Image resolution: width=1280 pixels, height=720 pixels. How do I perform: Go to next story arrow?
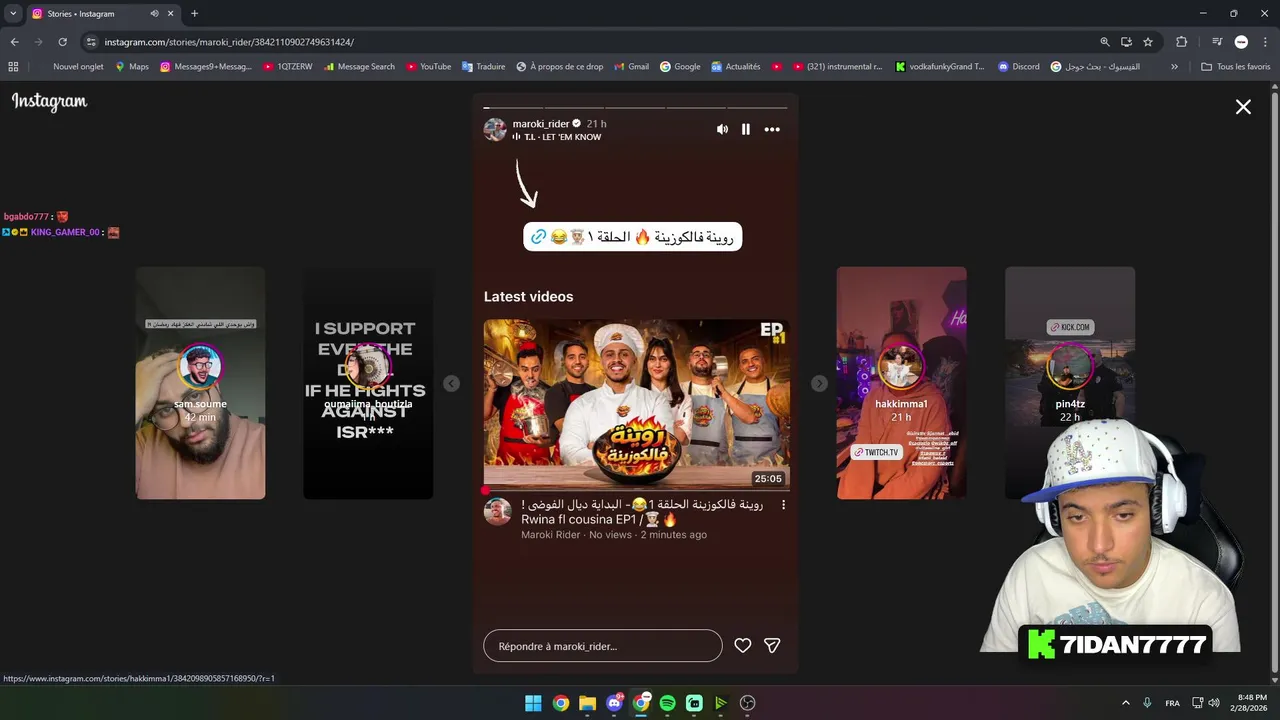pyautogui.click(x=819, y=383)
